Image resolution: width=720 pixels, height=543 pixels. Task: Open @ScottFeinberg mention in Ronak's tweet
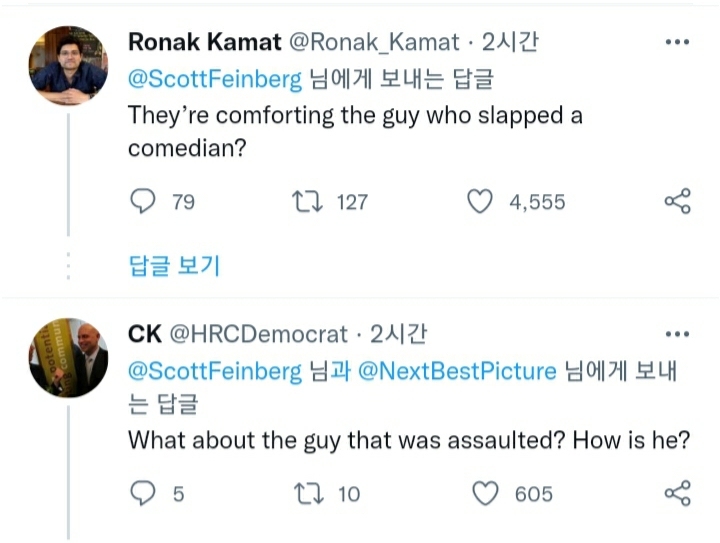(214, 80)
